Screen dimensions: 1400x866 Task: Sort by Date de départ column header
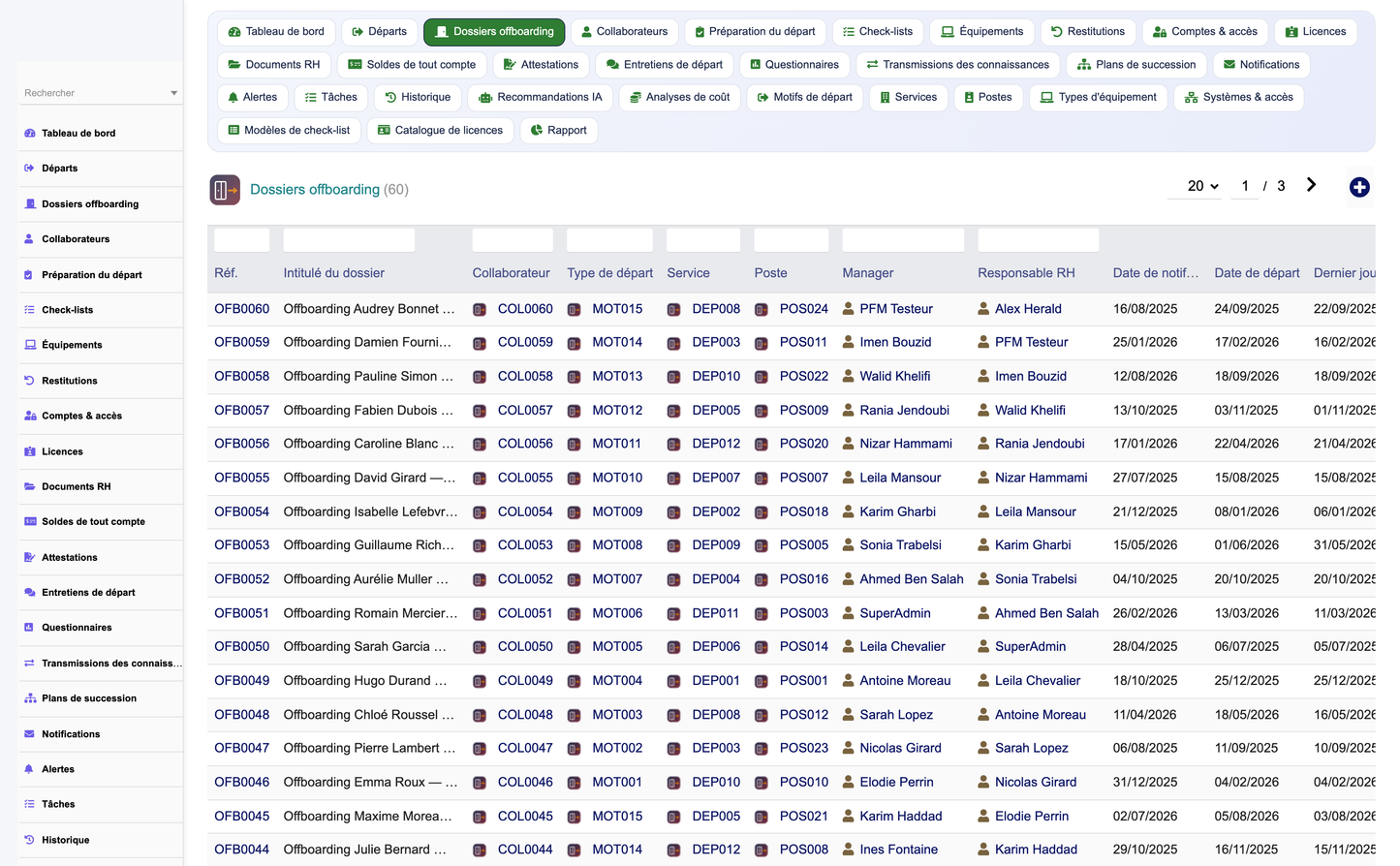[x=1257, y=273]
